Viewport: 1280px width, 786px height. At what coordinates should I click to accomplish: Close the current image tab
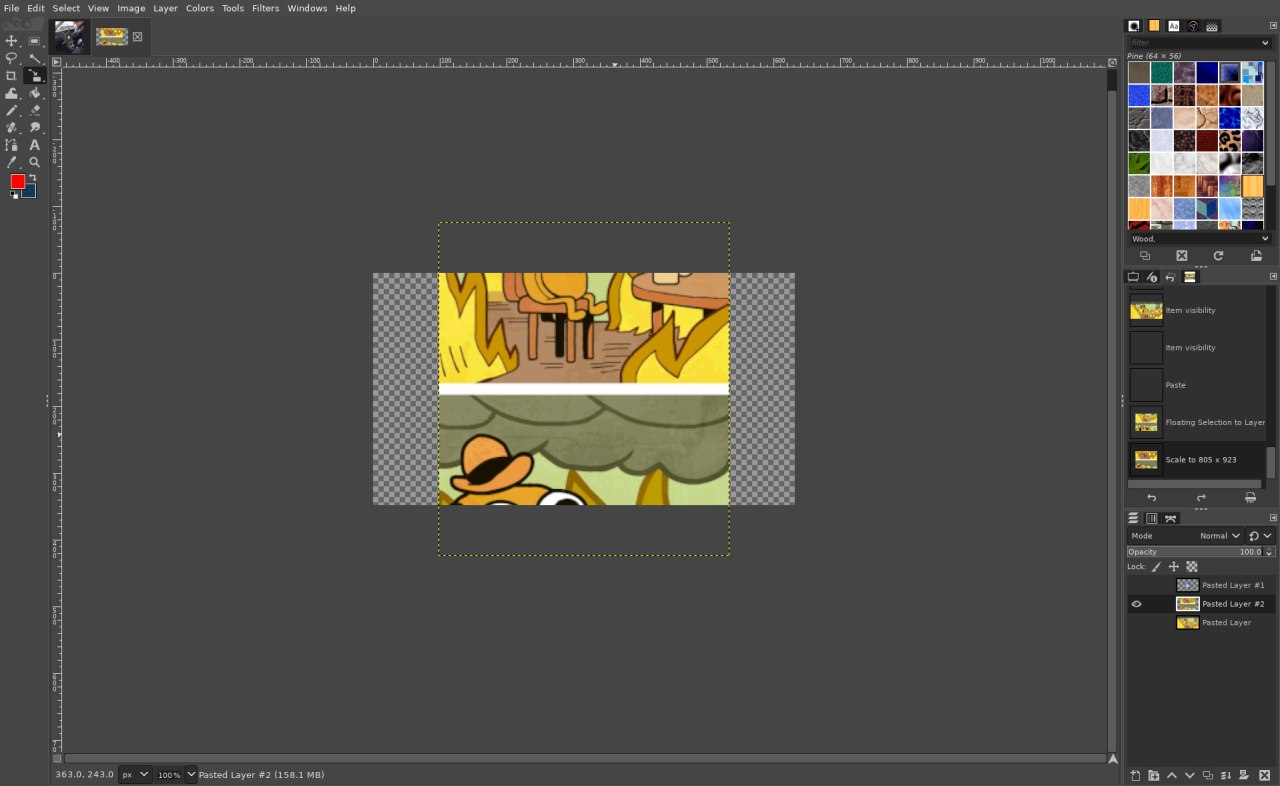(x=137, y=37)
